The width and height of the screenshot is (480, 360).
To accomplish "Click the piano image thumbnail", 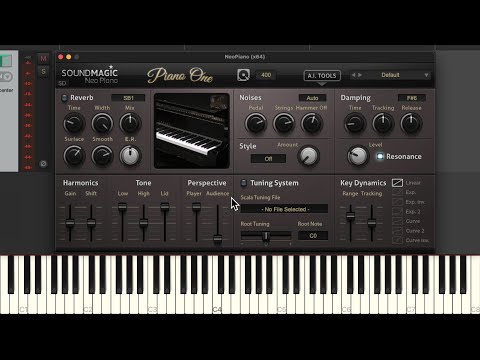I will pos(192,131).
